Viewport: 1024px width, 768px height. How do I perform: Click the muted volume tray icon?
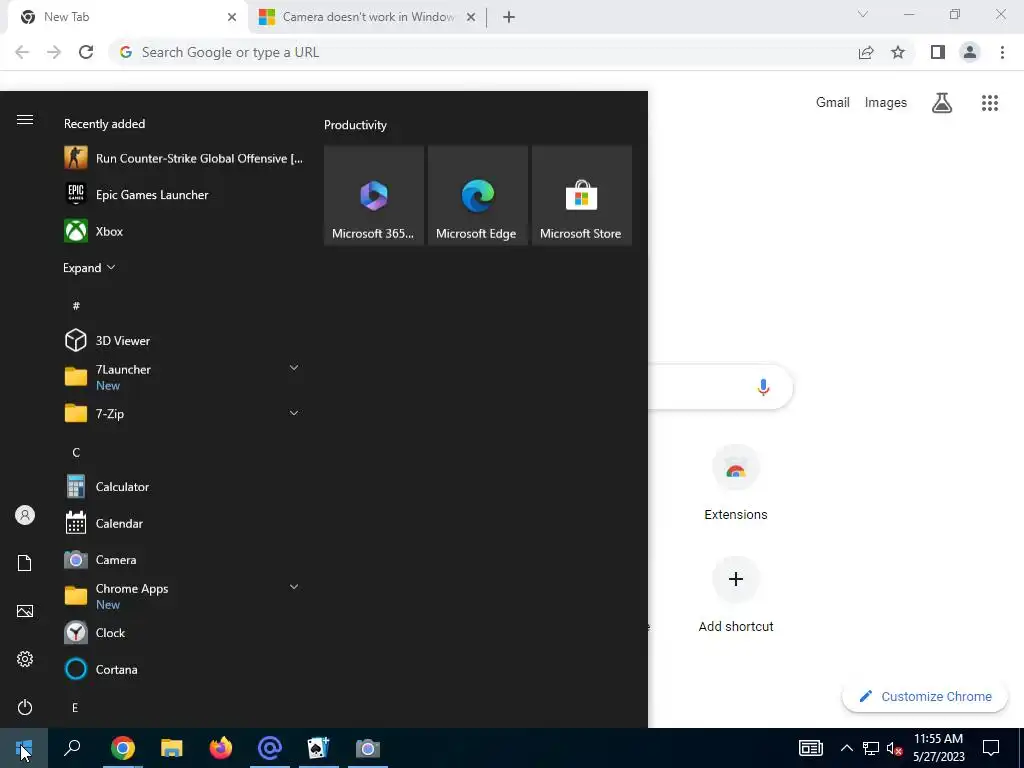(895, 748)
